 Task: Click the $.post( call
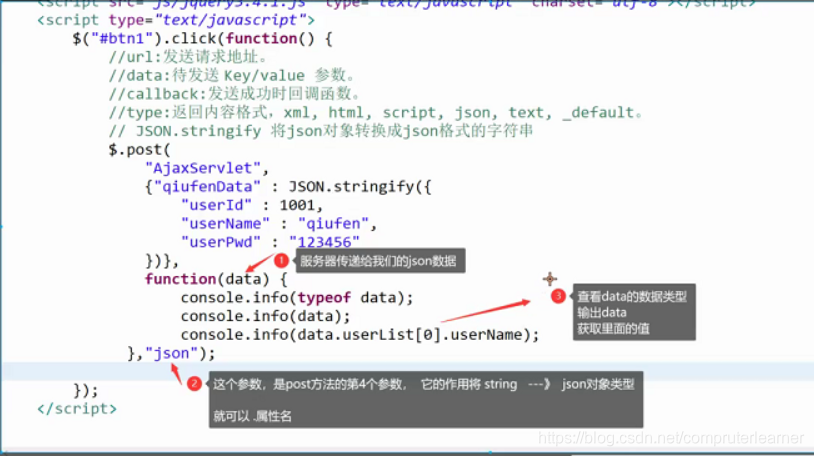click(140, 150)
